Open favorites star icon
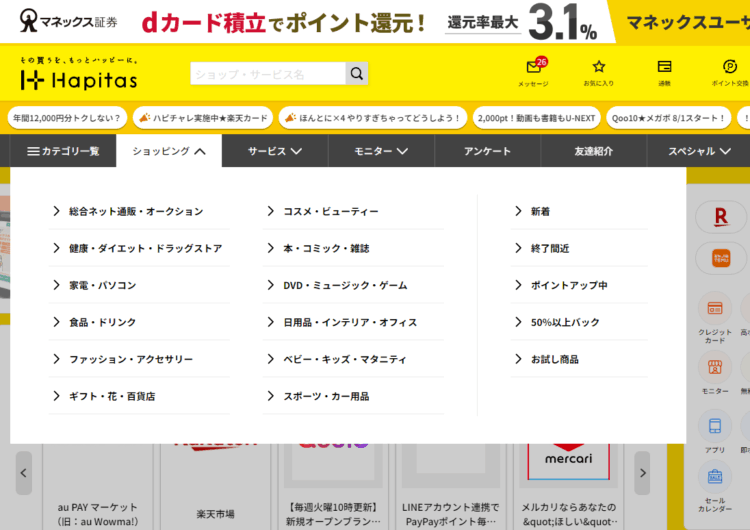 pos(599,66)
